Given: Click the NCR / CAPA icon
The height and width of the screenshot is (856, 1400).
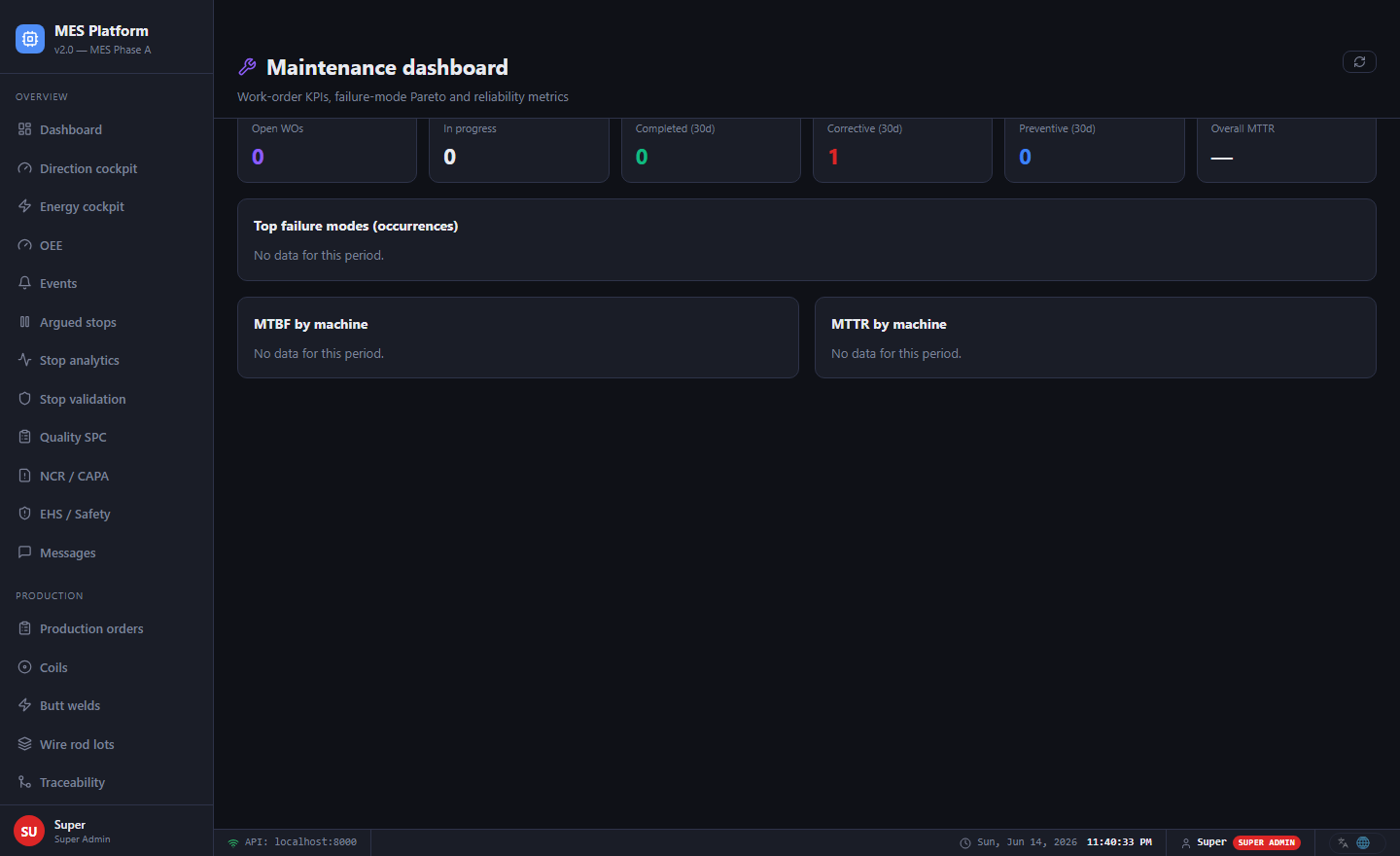Looking at the screenshot, I should point(24,476).
